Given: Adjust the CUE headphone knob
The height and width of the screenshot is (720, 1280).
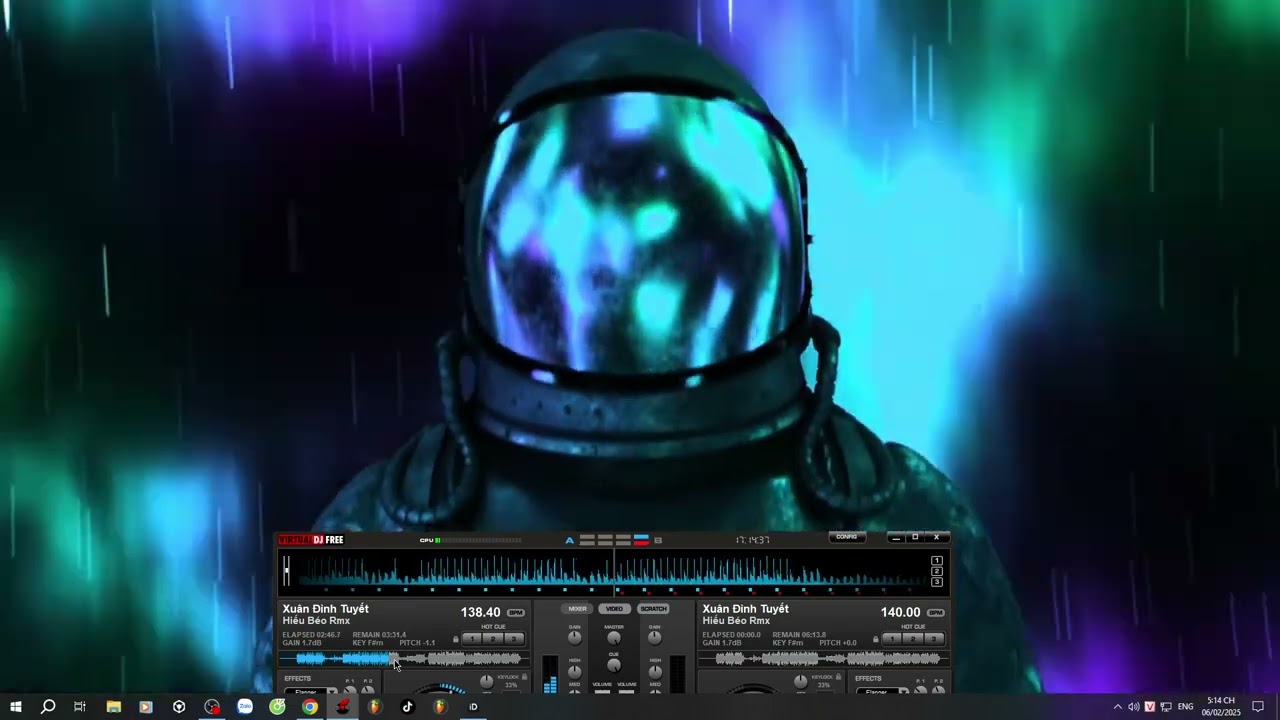Looking at the screenshot, I should pos(614,666).
